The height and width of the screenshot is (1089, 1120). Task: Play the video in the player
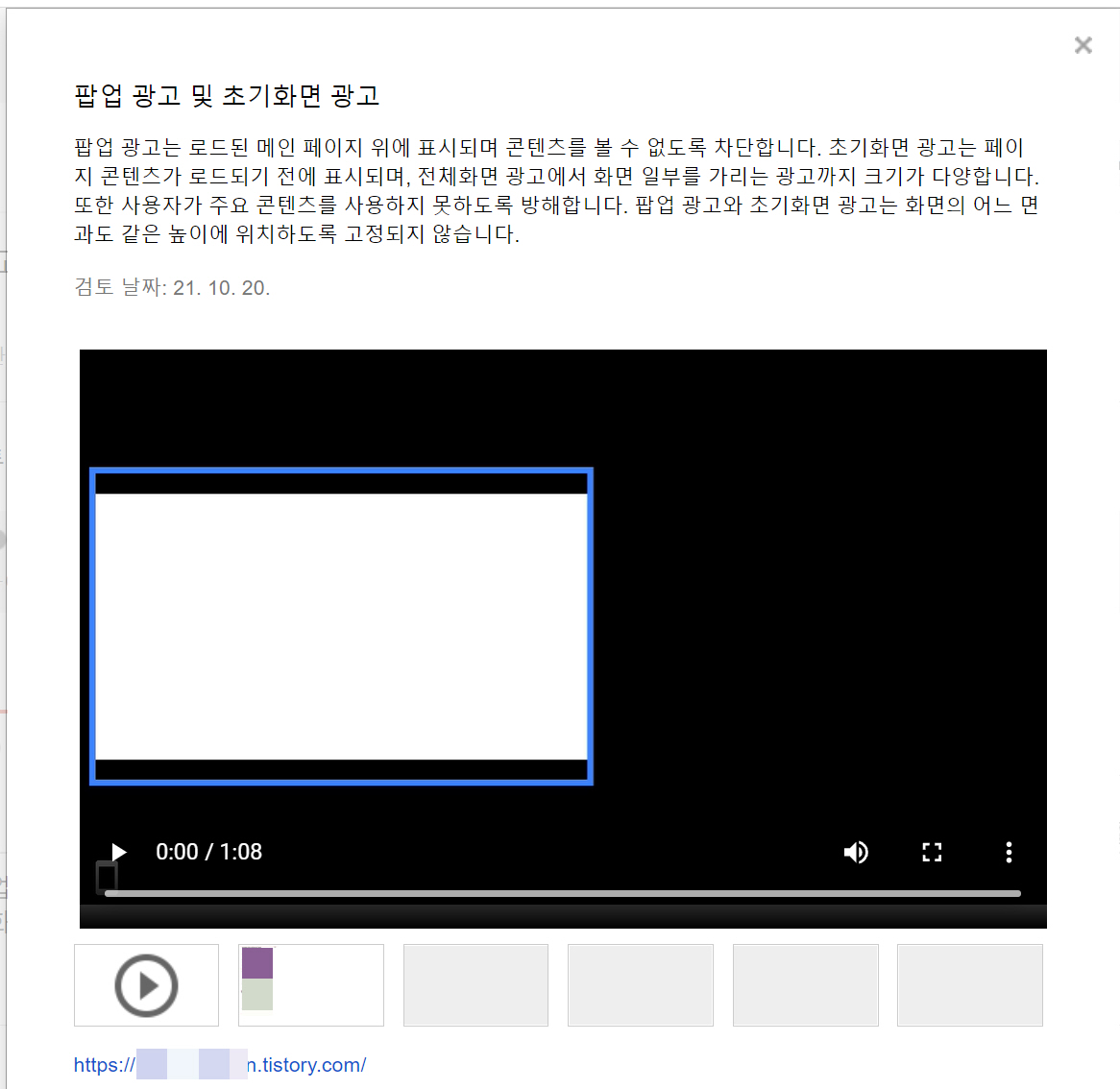(x=118, y=852)
